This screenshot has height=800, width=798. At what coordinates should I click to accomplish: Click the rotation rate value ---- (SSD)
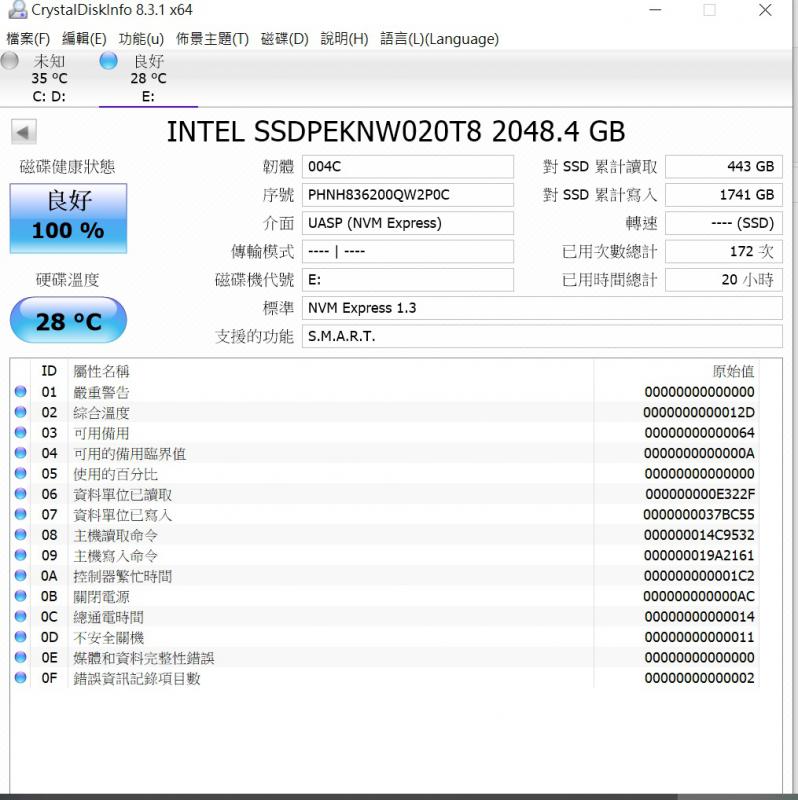coord(724,223)
